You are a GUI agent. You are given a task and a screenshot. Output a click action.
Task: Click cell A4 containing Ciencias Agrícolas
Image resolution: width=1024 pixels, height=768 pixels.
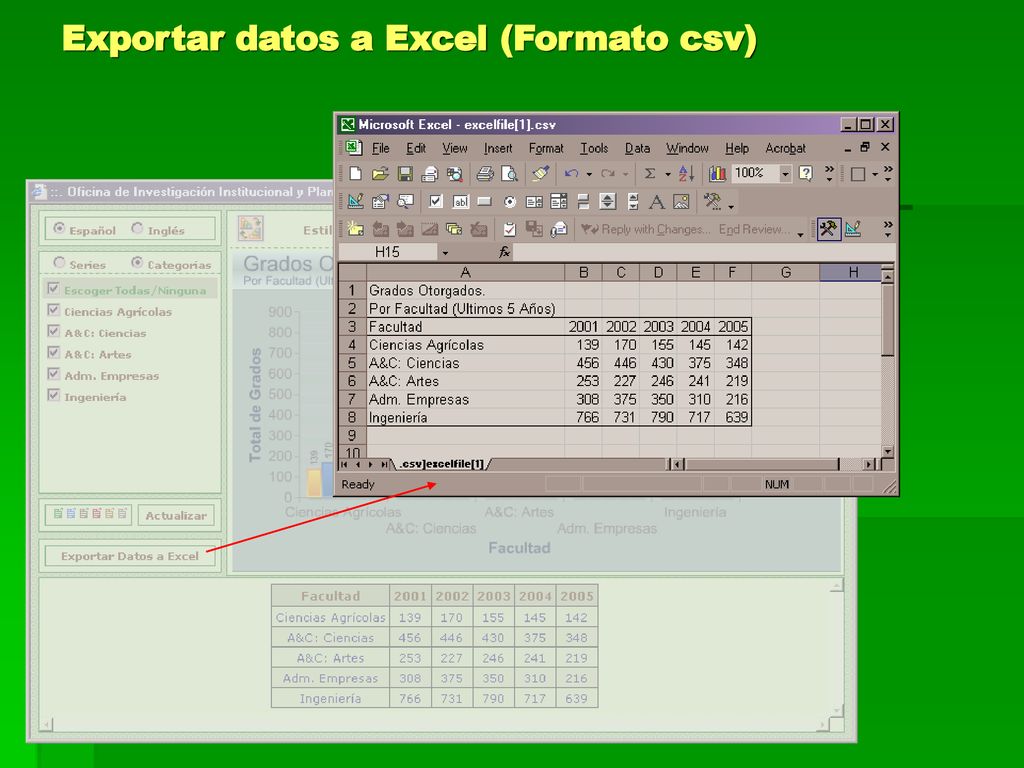pos(466,345)
